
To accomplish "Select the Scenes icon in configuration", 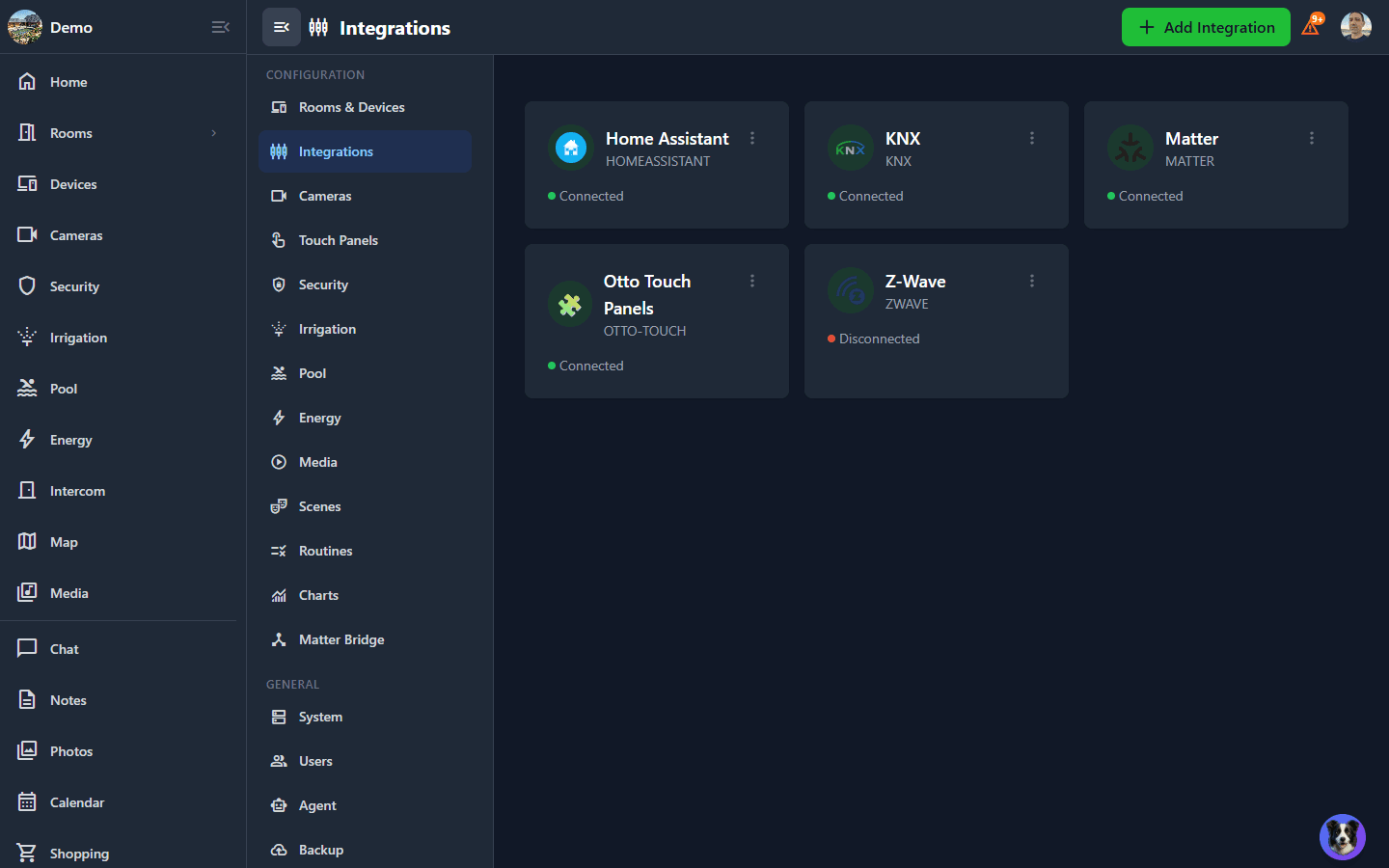I will click(279, 505).
